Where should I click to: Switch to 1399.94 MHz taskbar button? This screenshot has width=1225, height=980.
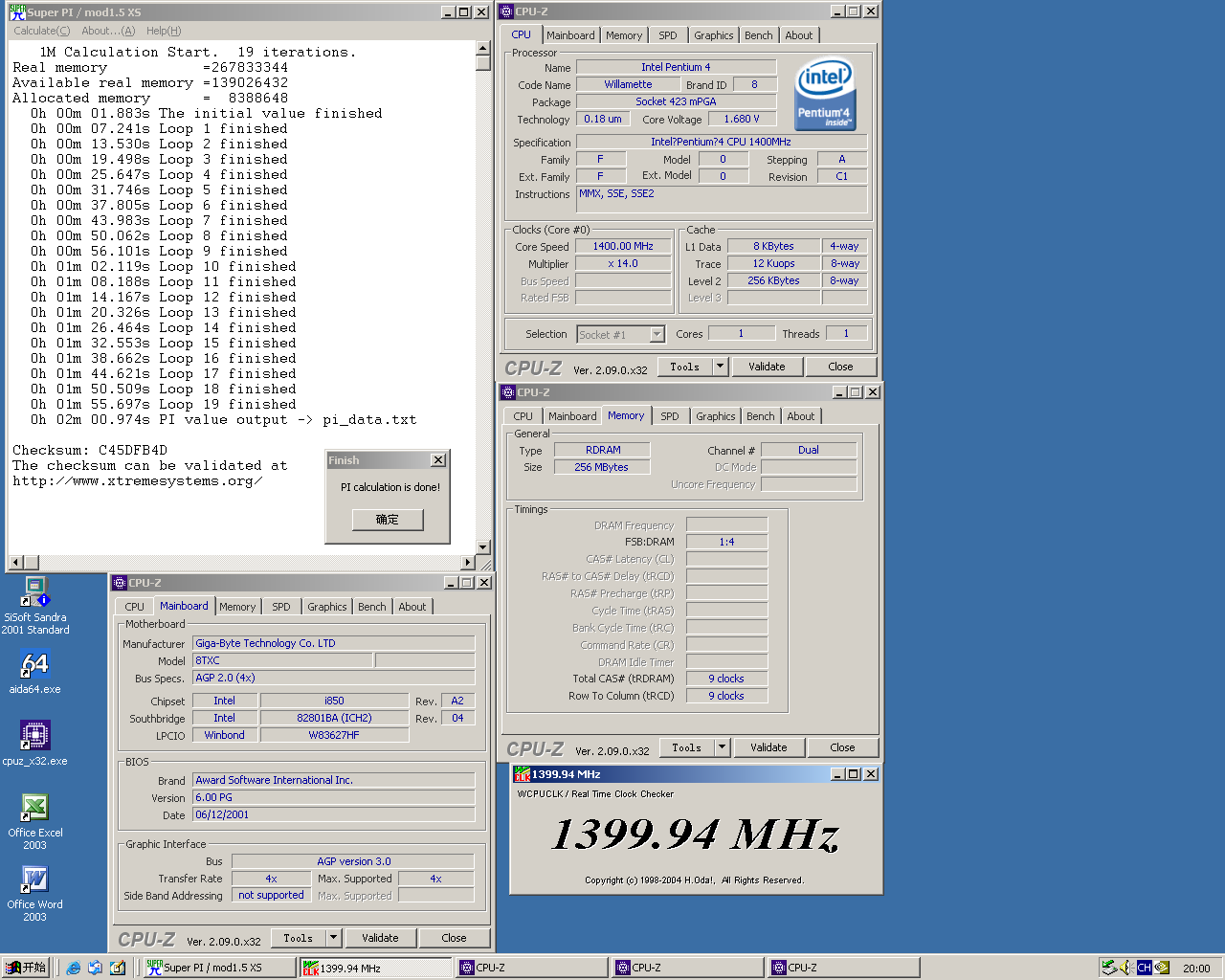375,968
